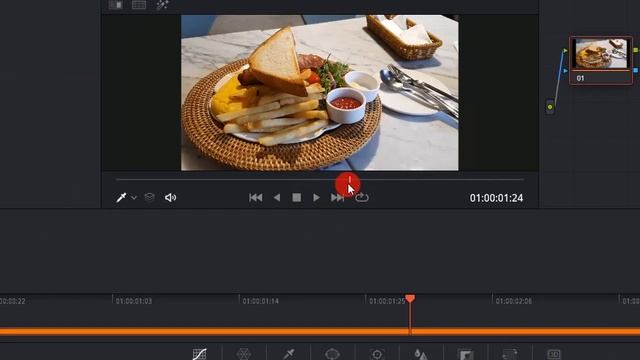Click the layers overlay icon beside the picker
The height and width of the screenshot is (360, 640).
tap(149, 198)
